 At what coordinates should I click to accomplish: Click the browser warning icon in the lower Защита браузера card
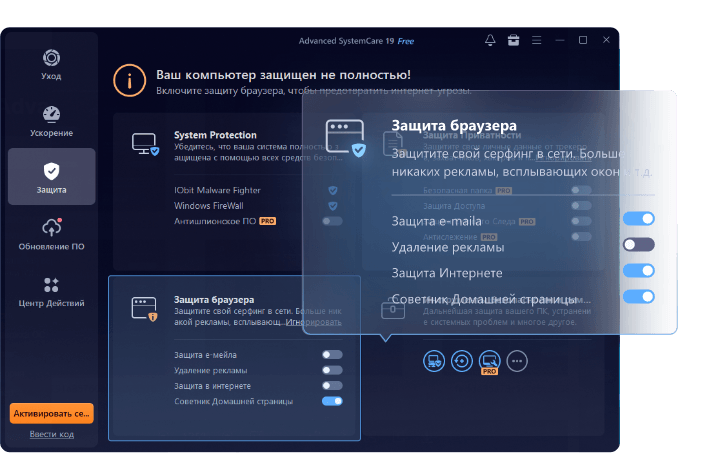tap(144, 309)
